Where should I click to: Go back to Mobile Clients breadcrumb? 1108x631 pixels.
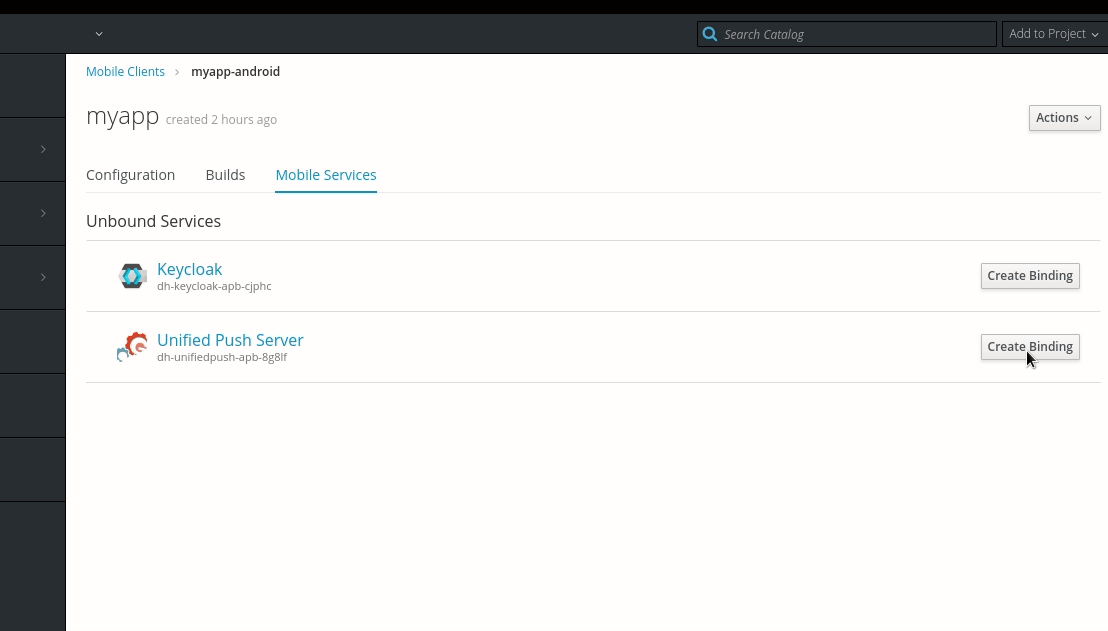tap(125, 71)
